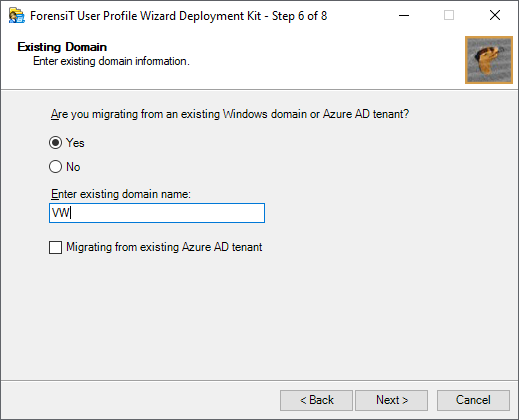Click the "Yes" option label text
The width and height of the screenshot is (519, 420).
click(x=75, y=143)
